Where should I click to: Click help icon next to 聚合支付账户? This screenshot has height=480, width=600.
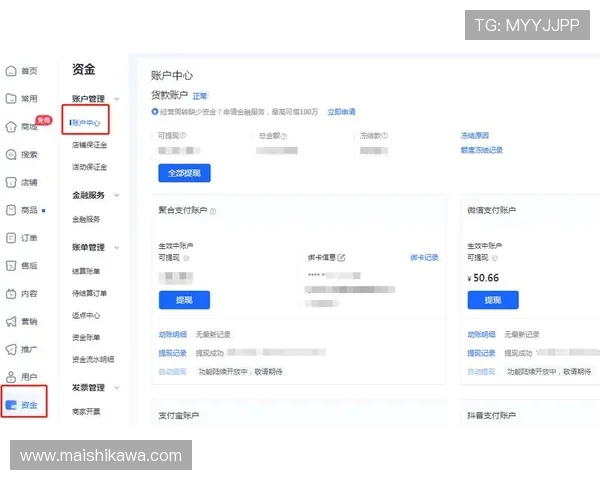213,211
